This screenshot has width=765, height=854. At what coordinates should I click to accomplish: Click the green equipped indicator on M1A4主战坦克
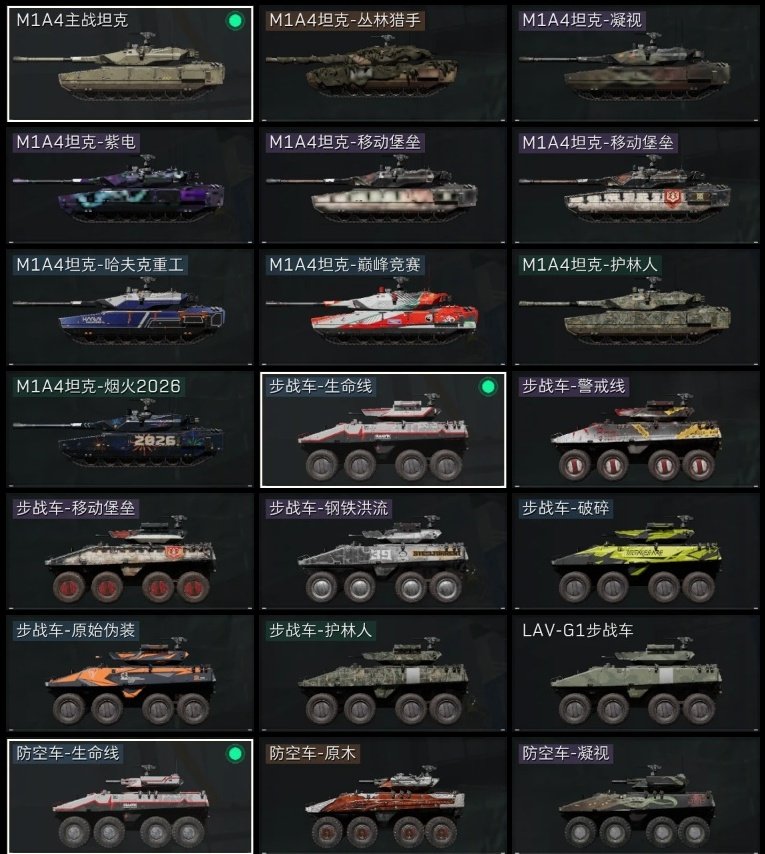pos(235,21)
